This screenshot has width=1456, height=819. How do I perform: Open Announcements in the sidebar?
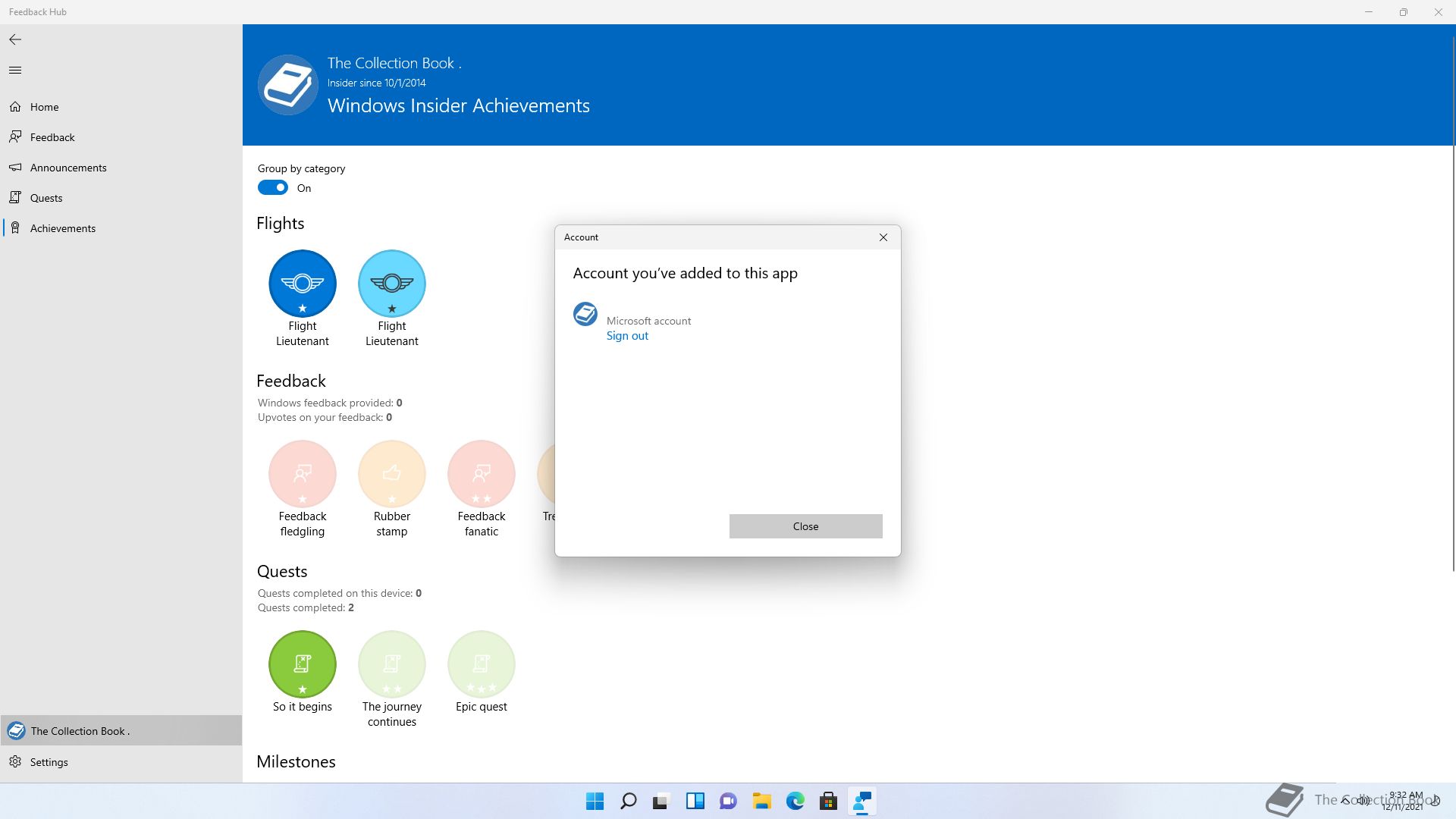click(x=121, y=168)
